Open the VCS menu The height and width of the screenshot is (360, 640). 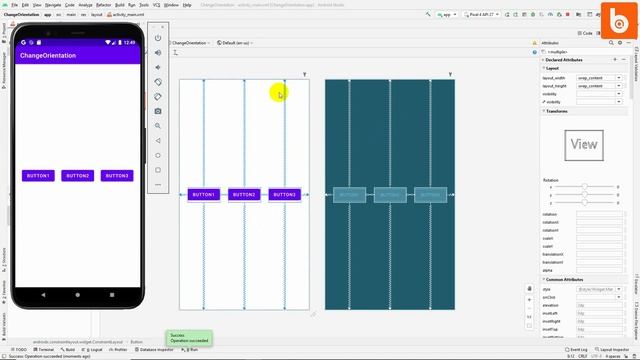pos(156,5)
